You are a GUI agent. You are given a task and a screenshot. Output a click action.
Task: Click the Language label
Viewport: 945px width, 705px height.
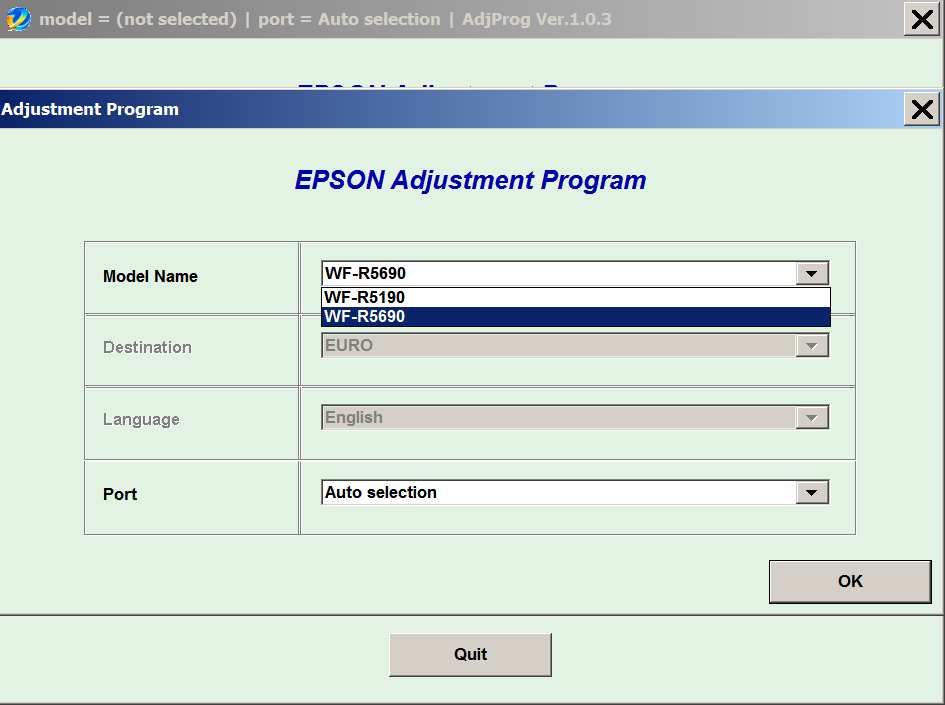[141, 419]
